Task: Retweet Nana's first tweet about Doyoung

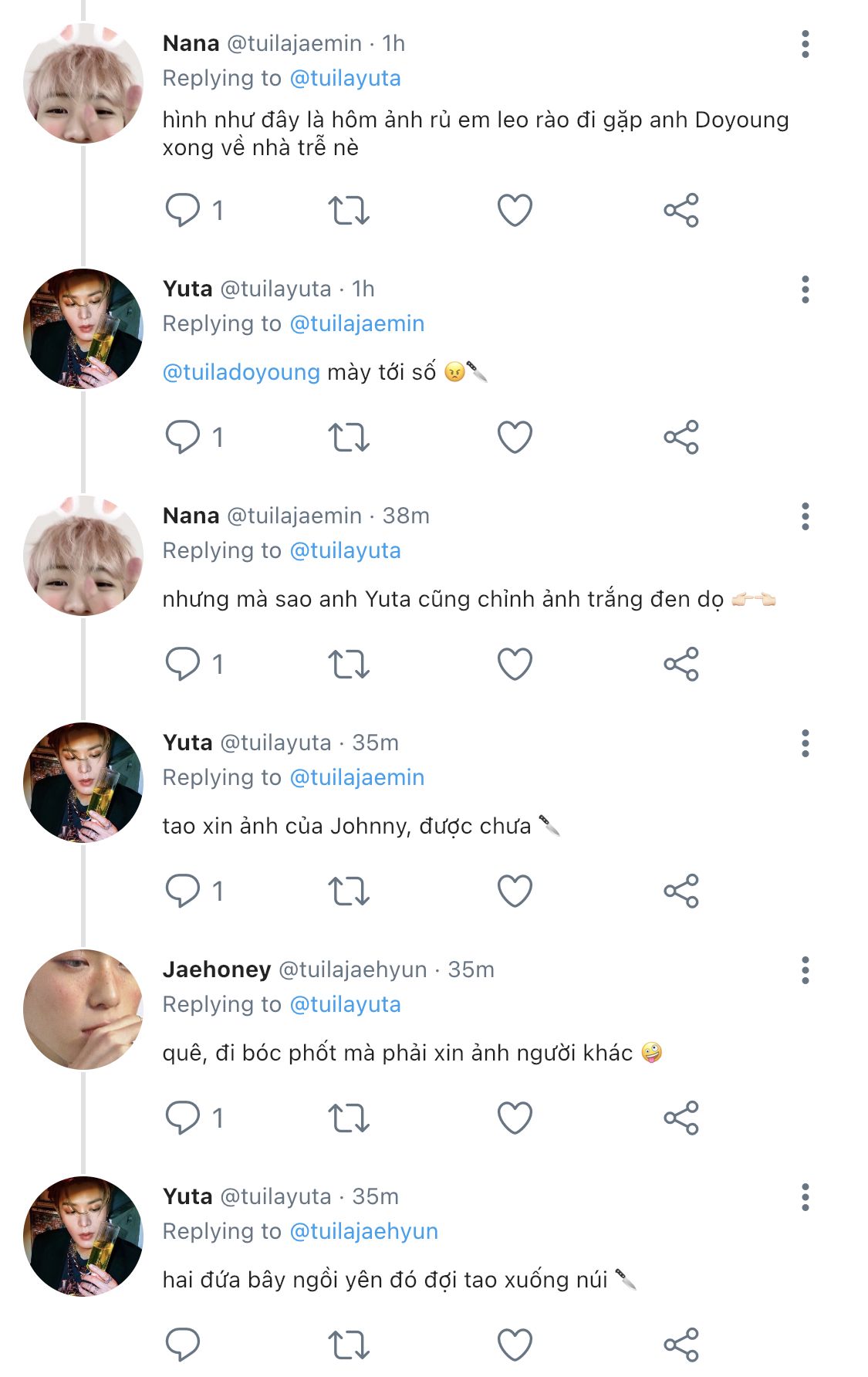Action: [349, 210]
